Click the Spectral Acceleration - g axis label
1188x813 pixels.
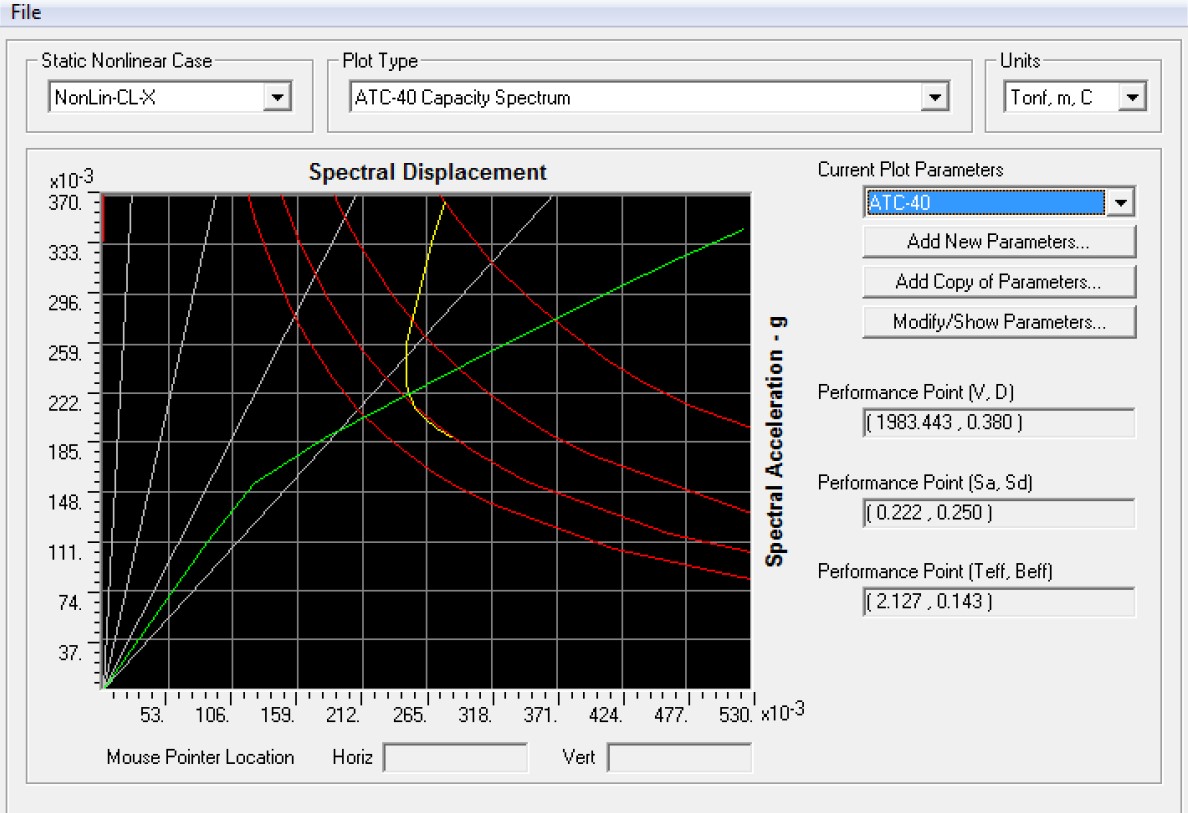774,442
